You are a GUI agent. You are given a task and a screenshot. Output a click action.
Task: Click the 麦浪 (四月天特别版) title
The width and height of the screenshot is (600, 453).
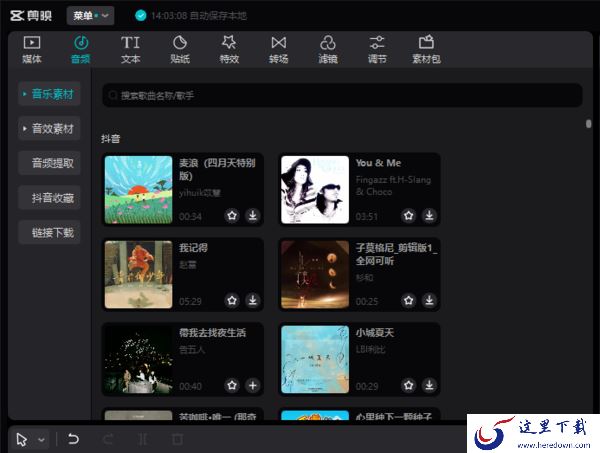click(x=217, y=169)
